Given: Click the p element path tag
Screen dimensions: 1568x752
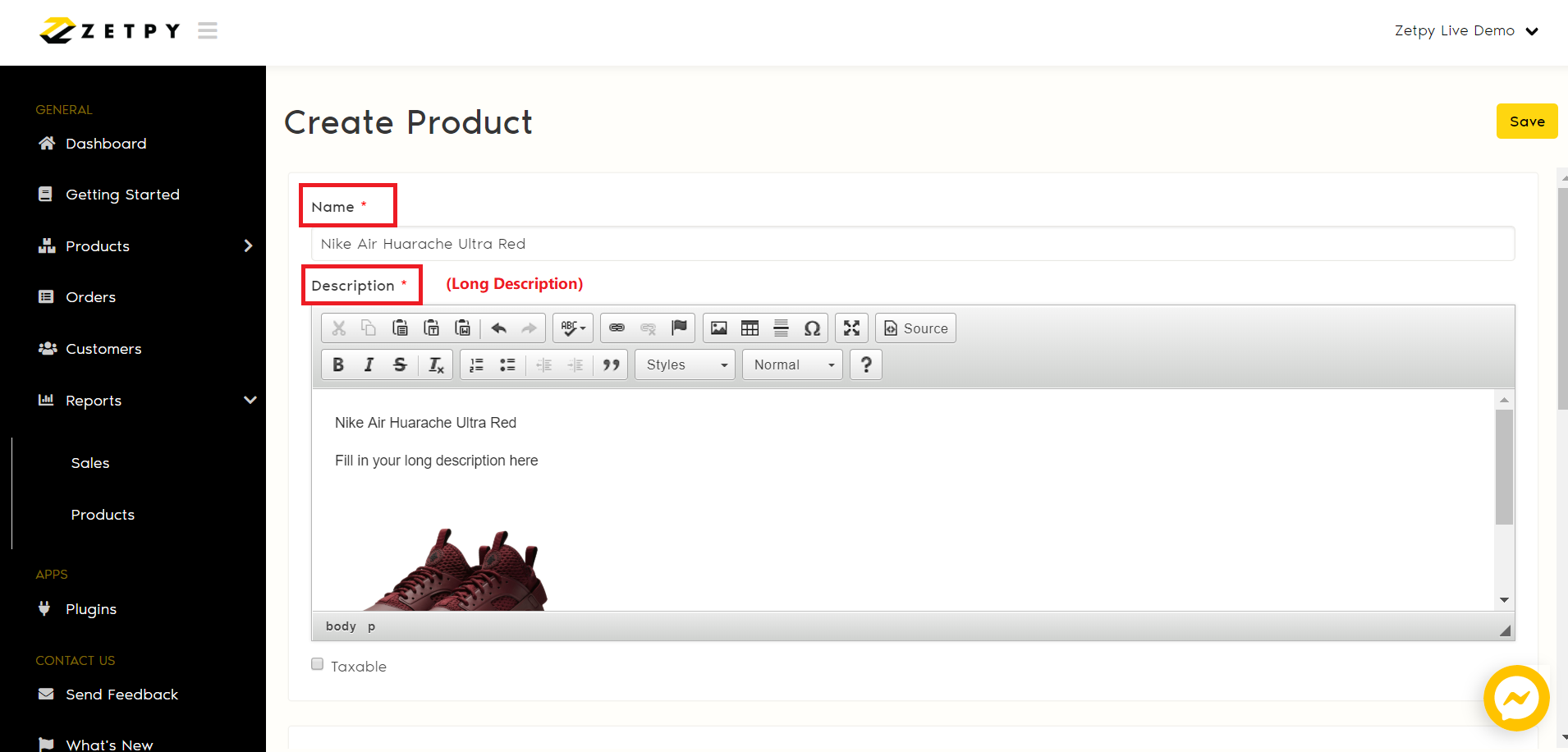Looking at the screenshot, I should pyautogui.click(x=372, y=626).
